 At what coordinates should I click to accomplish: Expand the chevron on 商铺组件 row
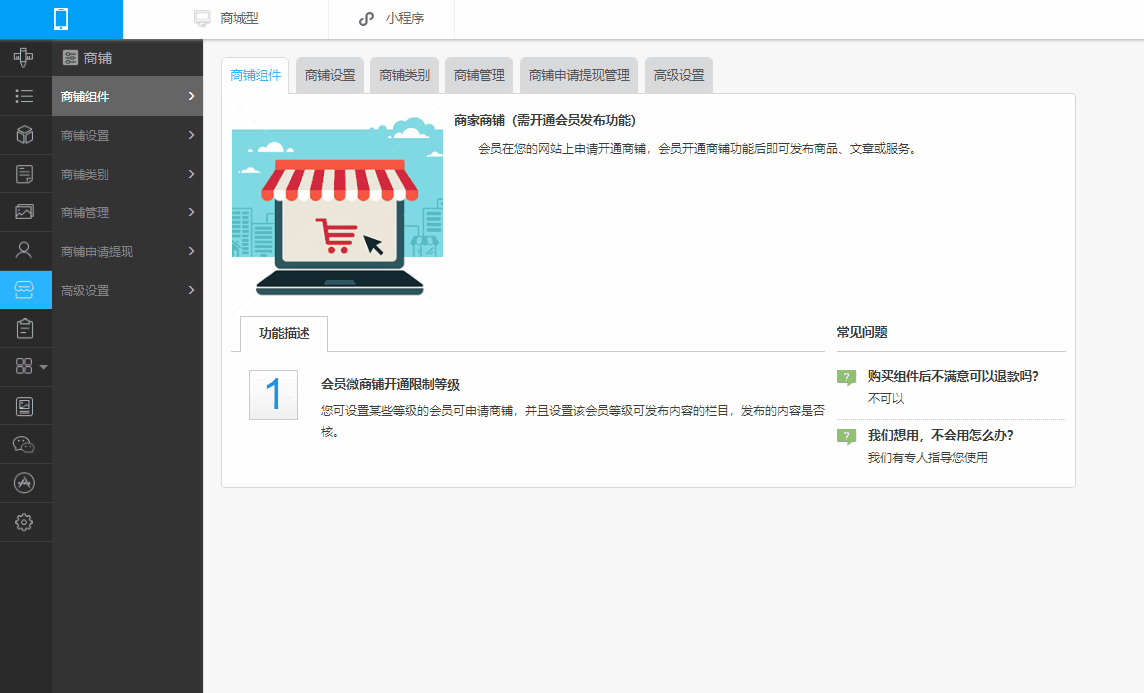(x=191, y=96)
